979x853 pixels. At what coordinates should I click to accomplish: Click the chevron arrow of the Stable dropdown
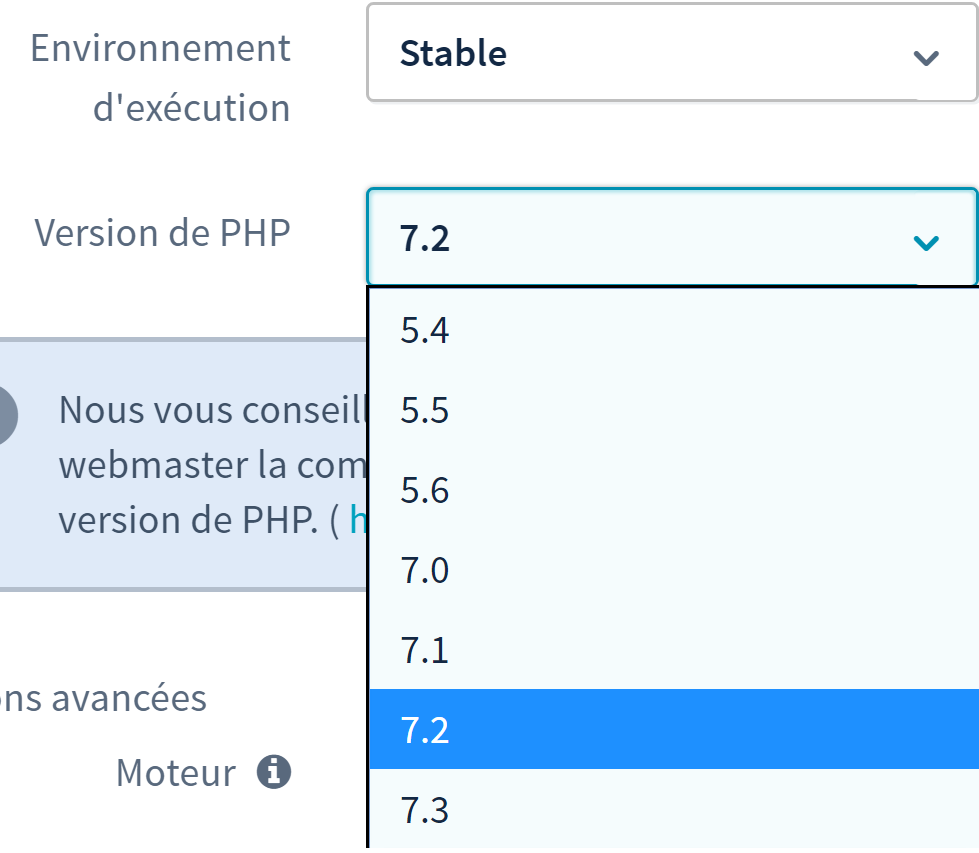pyautogui.click(x=927, y=57)
